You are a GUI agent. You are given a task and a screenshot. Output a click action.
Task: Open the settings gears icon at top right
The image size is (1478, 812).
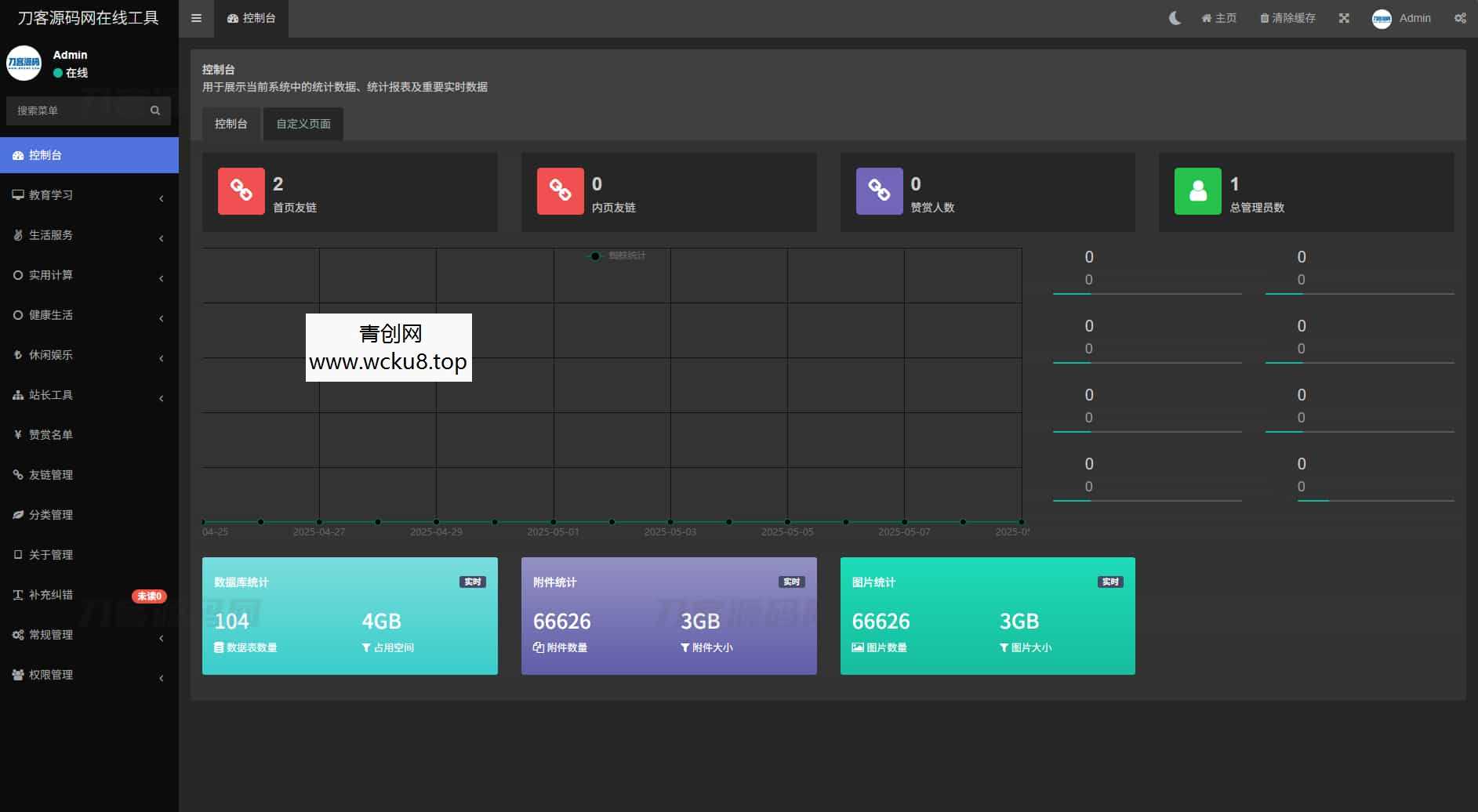pos(1460,18)
